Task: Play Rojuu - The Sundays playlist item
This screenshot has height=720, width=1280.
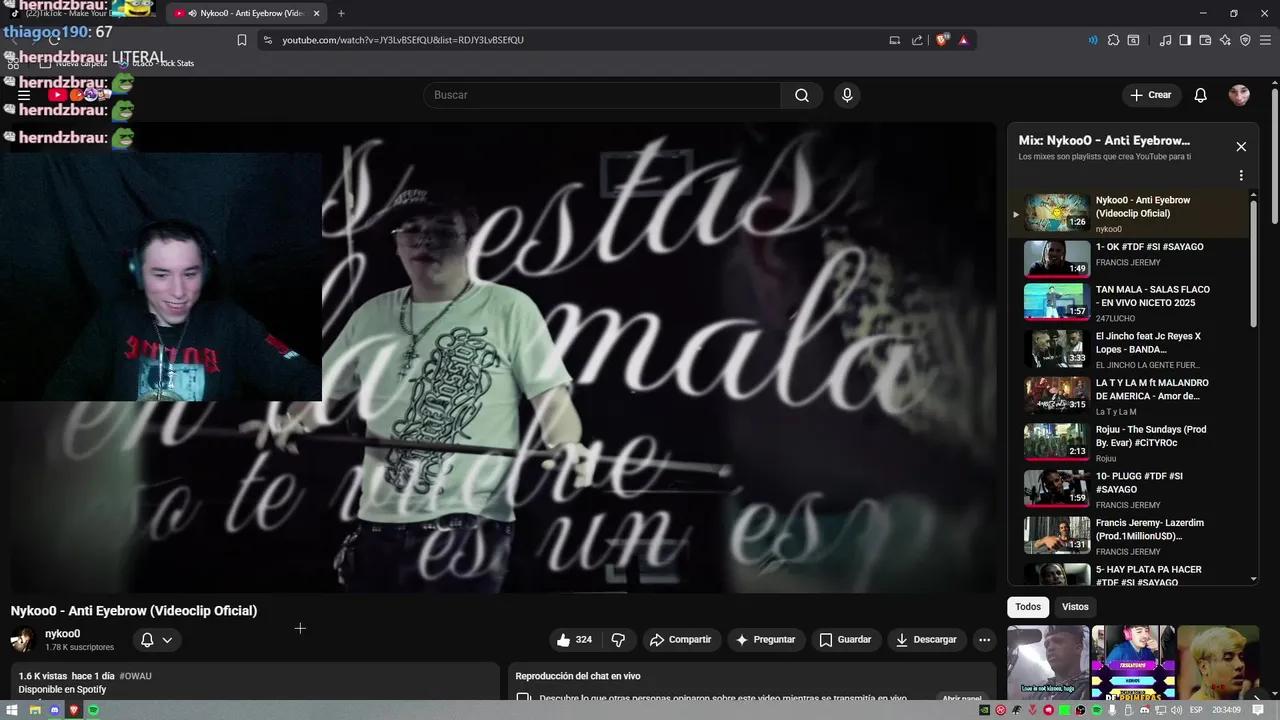Action: coord(1128,443)
